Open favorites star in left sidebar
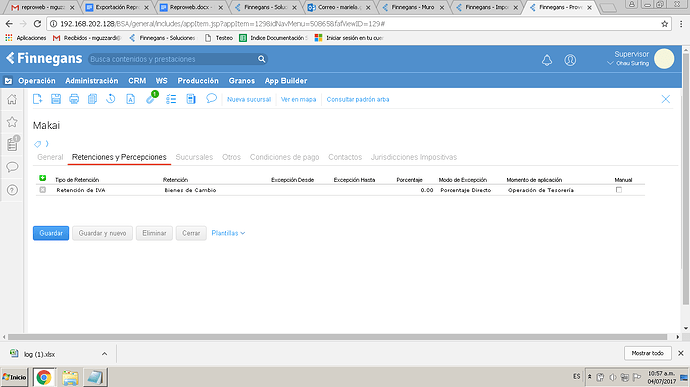The image size is (690, 387). [x=12, y=122]
